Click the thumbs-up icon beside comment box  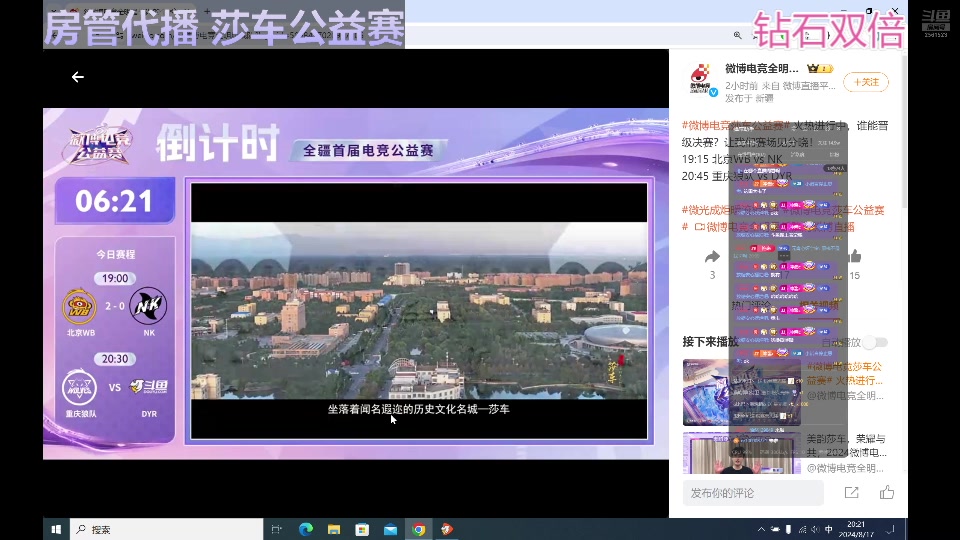(887, 492)
